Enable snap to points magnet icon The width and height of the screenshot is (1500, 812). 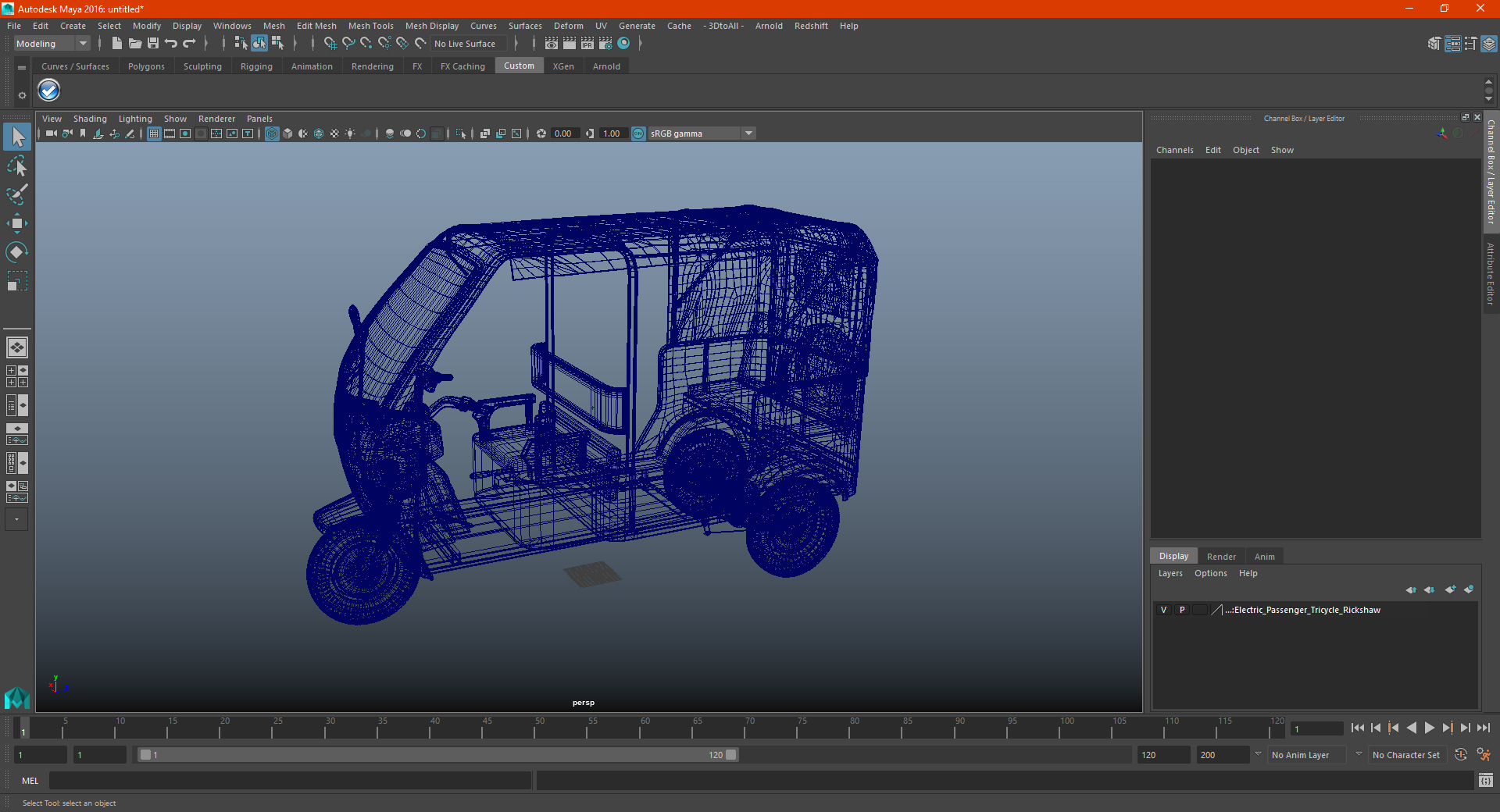366,44
